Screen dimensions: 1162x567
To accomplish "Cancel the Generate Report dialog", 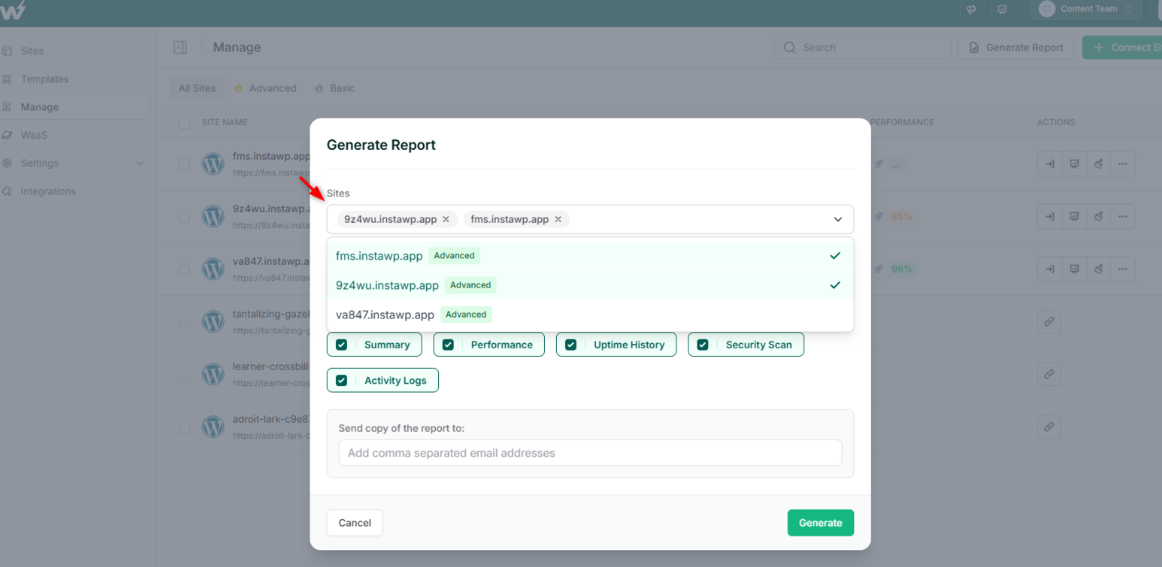I will [354, 523].
